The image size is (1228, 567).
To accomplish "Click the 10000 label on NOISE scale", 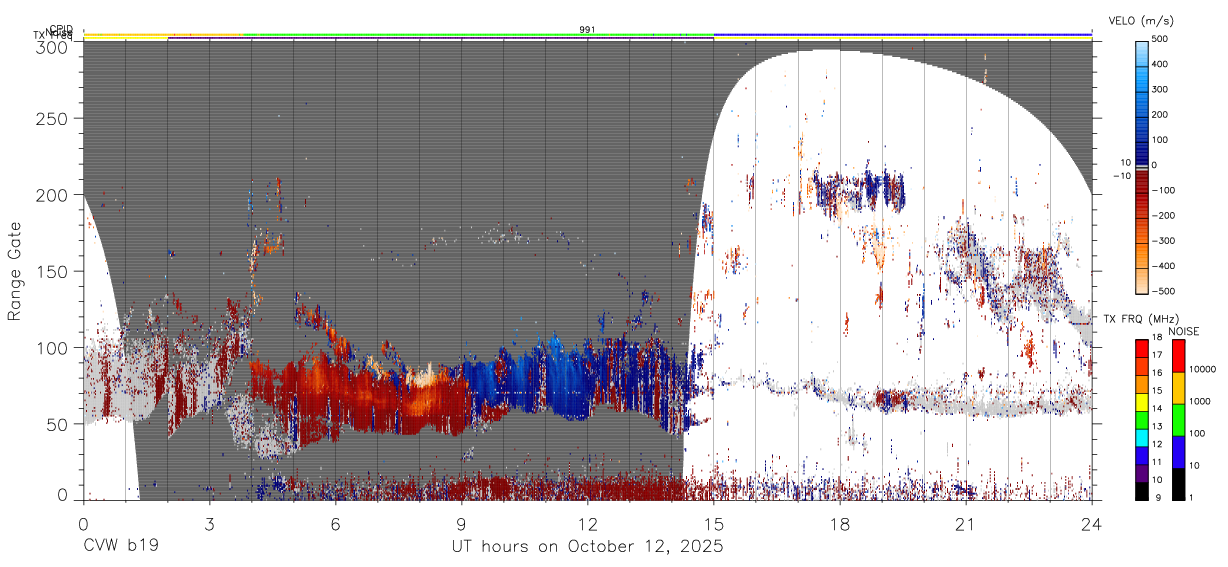I will 1205,371.
